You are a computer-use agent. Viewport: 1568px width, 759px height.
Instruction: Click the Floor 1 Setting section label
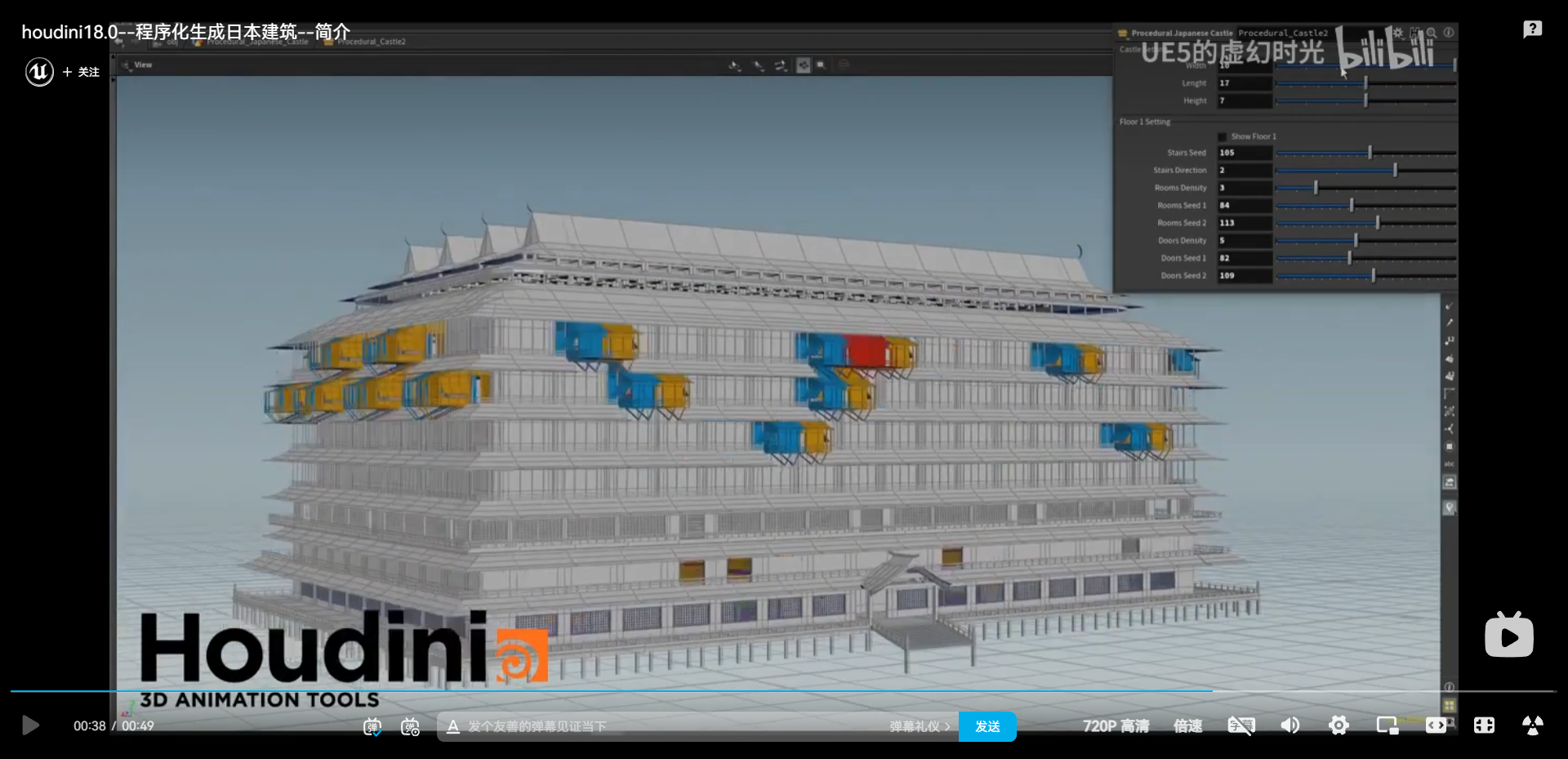pos(1144,122)
